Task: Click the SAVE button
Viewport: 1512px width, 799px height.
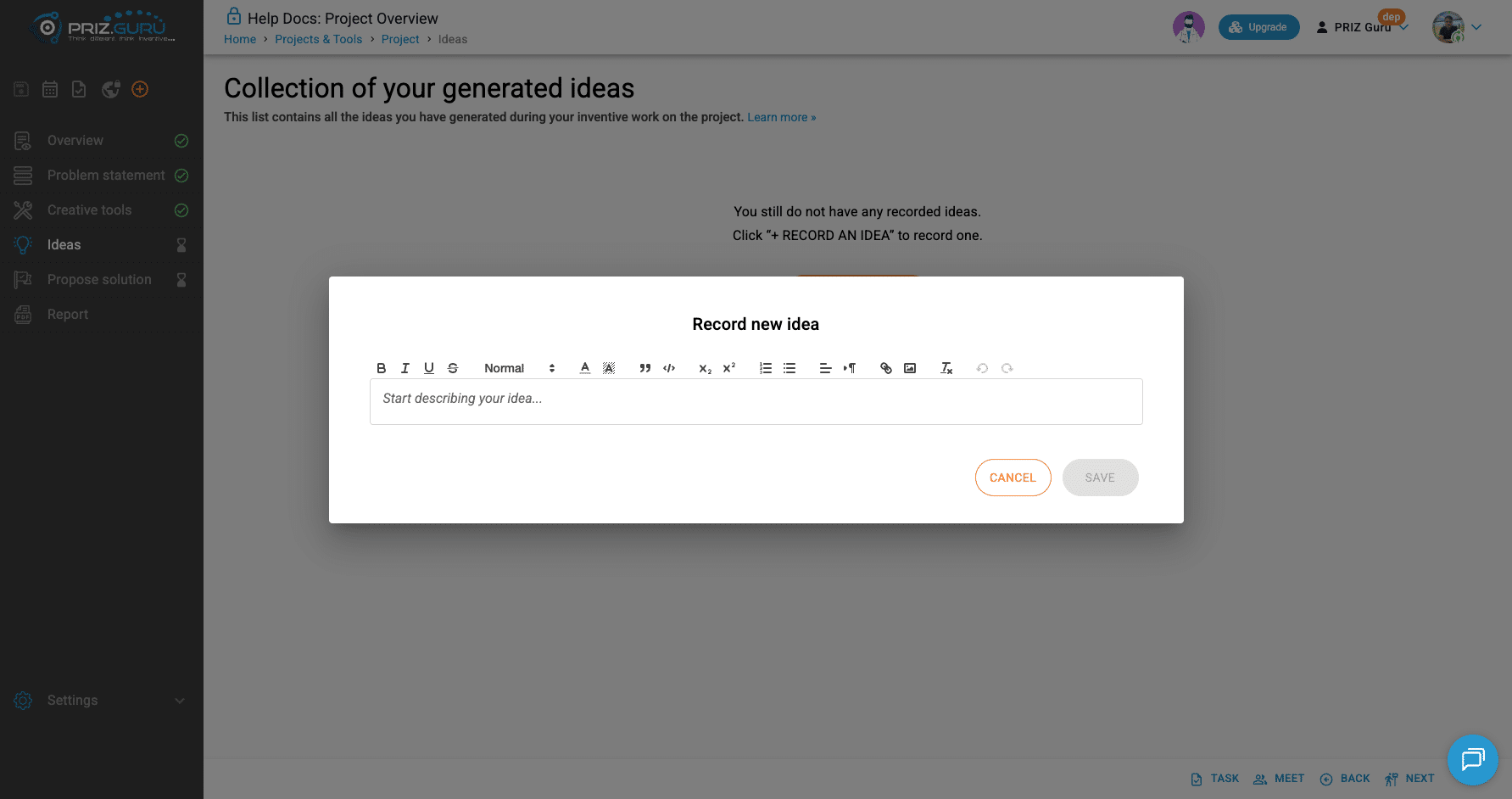Action: point(1100,478)
